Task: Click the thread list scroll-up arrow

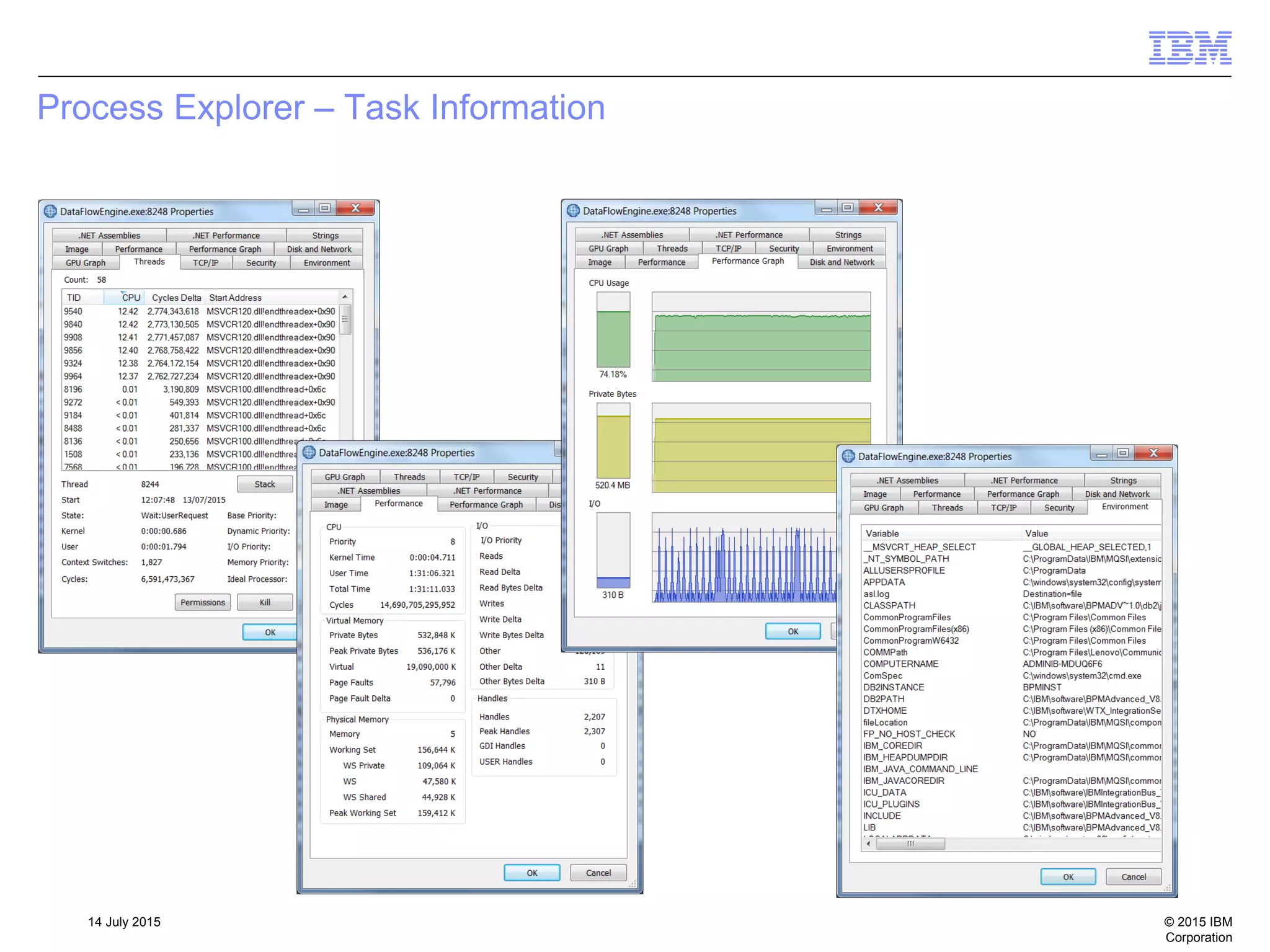Action: 345,297
